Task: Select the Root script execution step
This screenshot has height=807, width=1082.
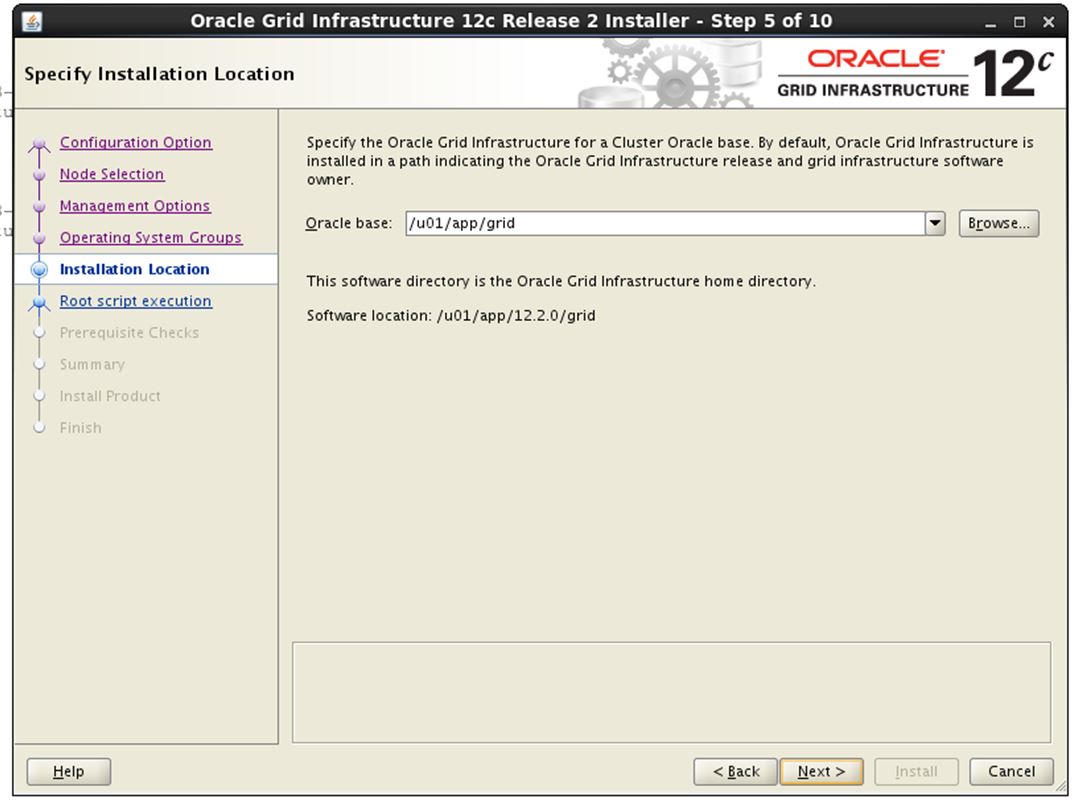Action: pyautogui.click(x=135, y=301)
